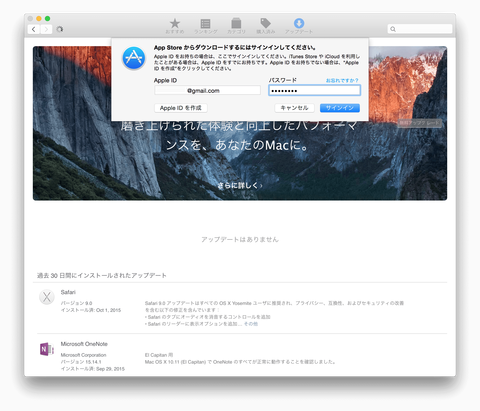Click the green zoom window button
The image size is (480, 411).
pyautogui.click(x=47, y=19)
